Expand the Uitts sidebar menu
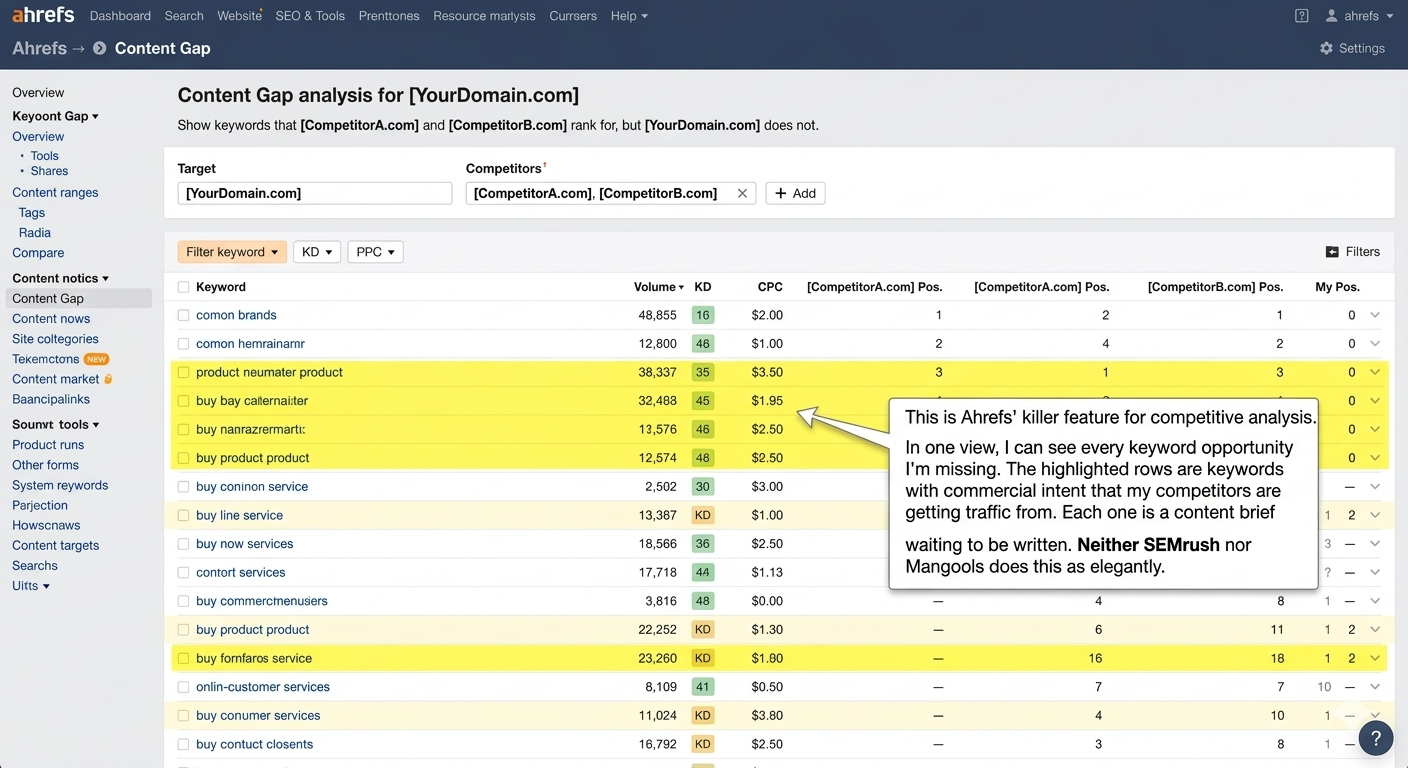This screenshot has height=768, width=1408. click(30, 585)
